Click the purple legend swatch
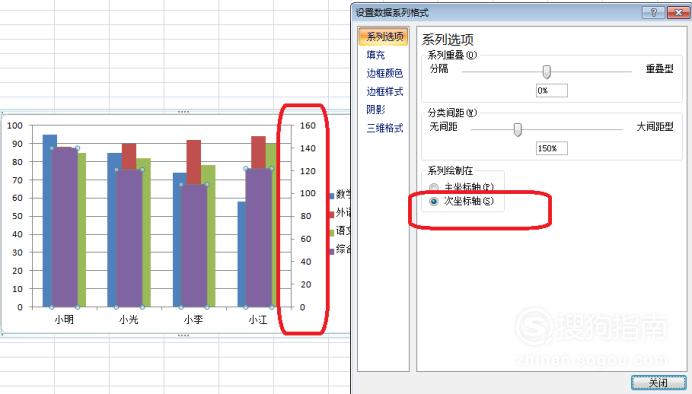 (x=331, y=251)
